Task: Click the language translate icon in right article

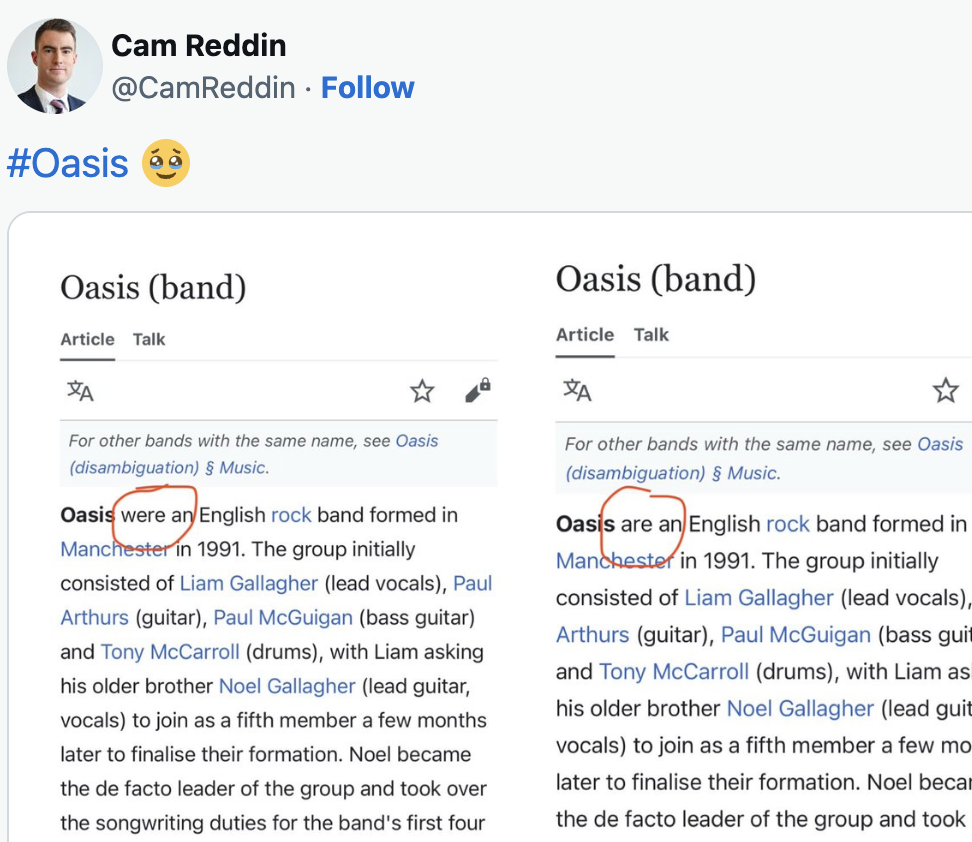Action: tap(577, 390)
